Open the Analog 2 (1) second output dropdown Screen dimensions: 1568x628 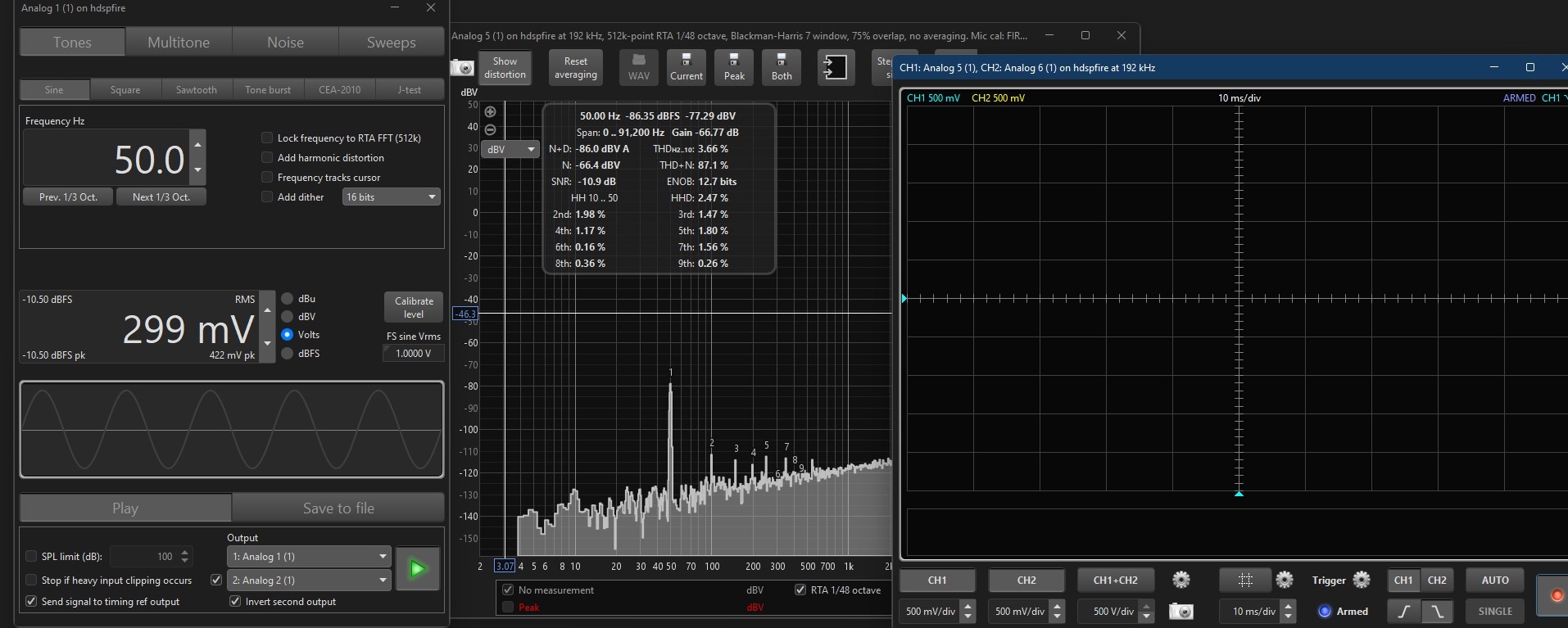309,581
